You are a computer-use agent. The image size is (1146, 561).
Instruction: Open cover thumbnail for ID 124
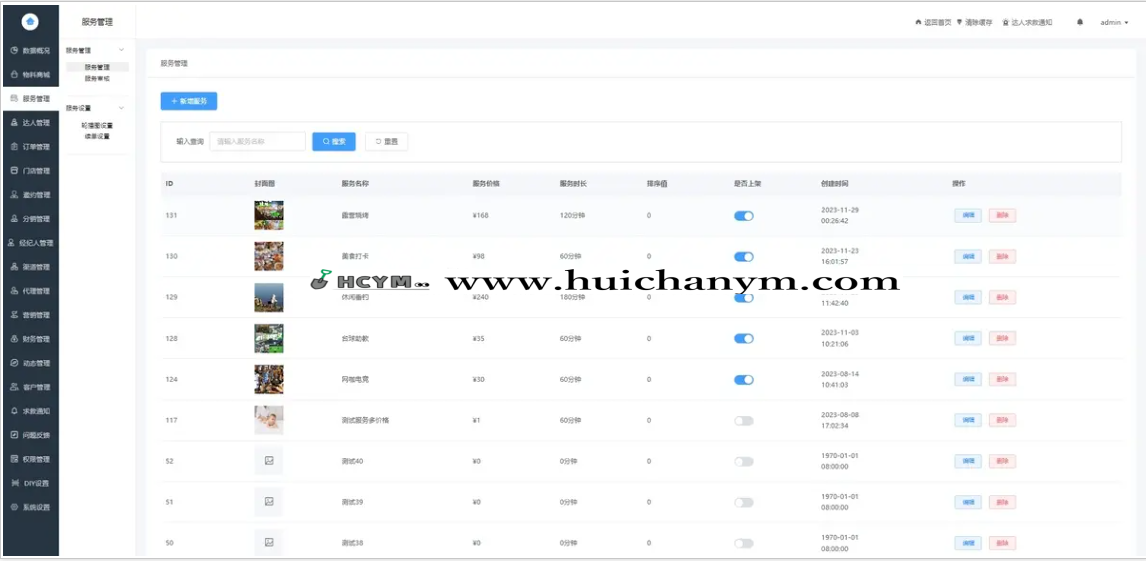(269, 380)
